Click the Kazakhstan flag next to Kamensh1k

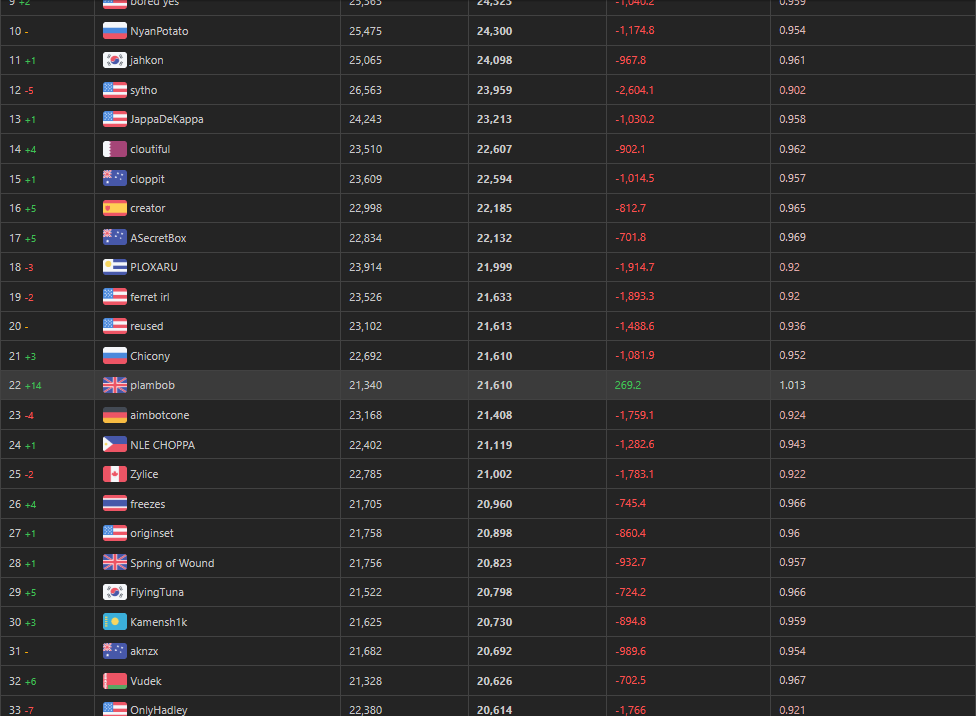tap(115, 621)
